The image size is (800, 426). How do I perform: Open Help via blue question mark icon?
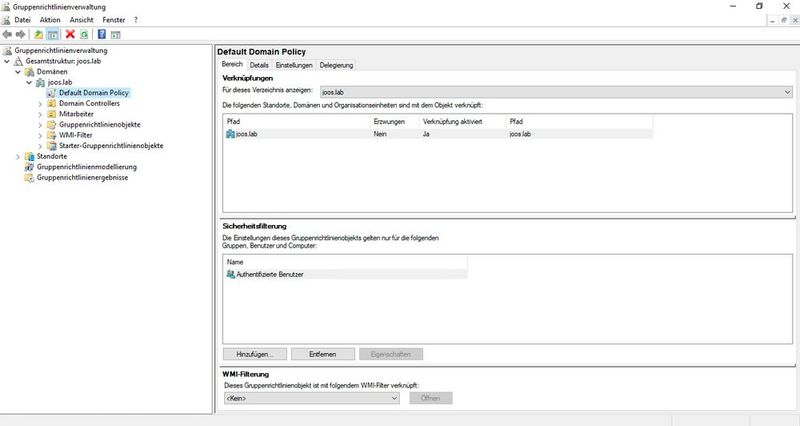[102, 34]
